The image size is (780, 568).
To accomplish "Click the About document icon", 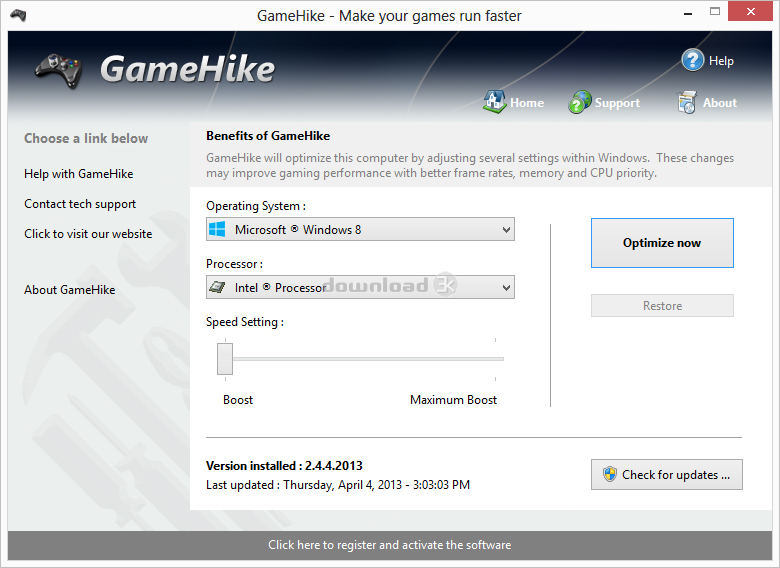I will 686,102.
